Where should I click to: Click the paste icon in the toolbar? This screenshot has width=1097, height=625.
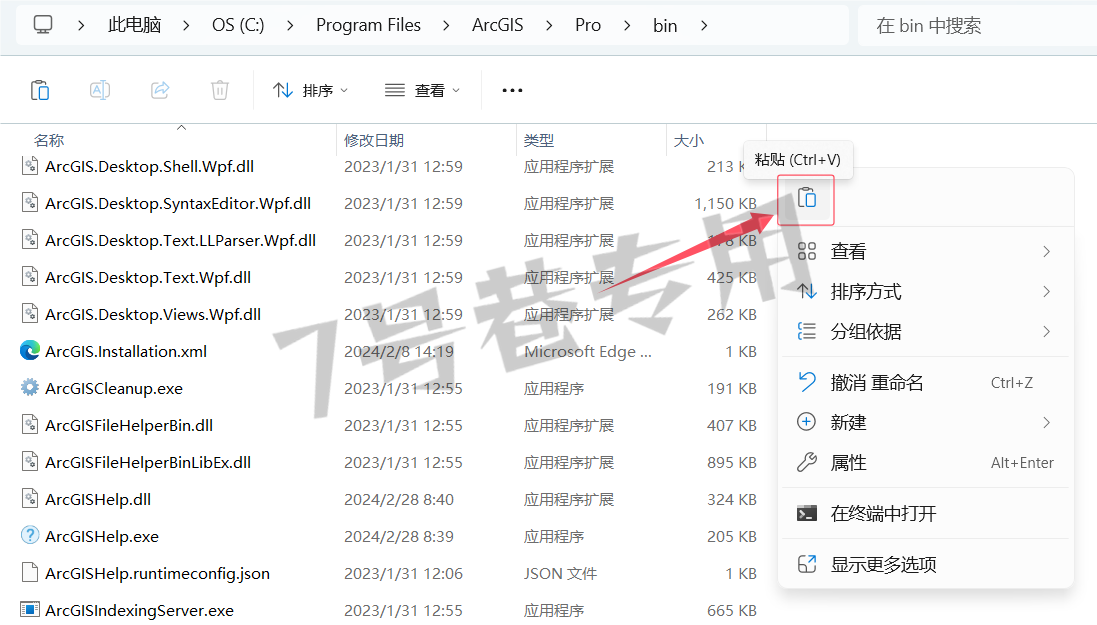coord(40,90)
